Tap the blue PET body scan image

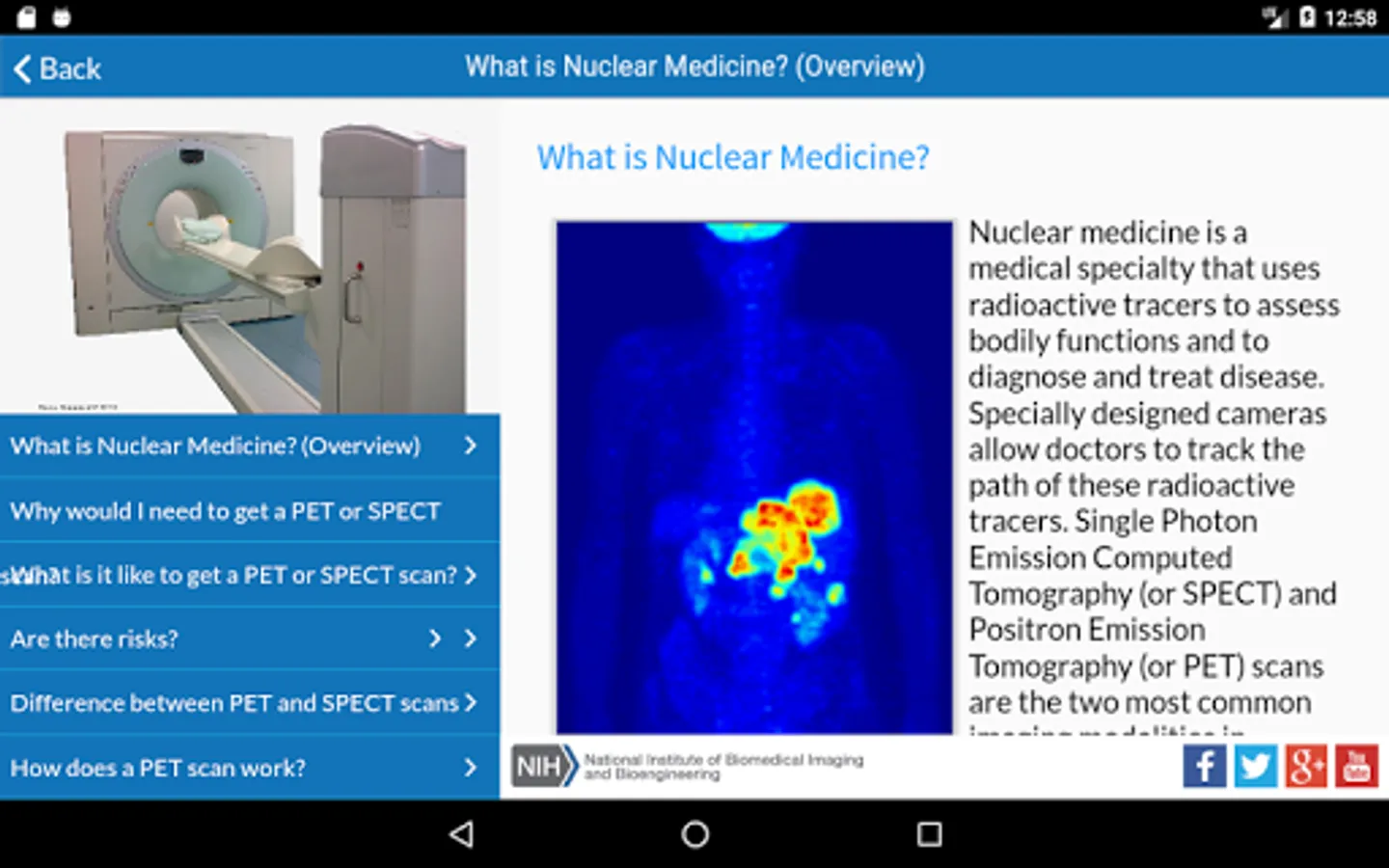[754, 477]
